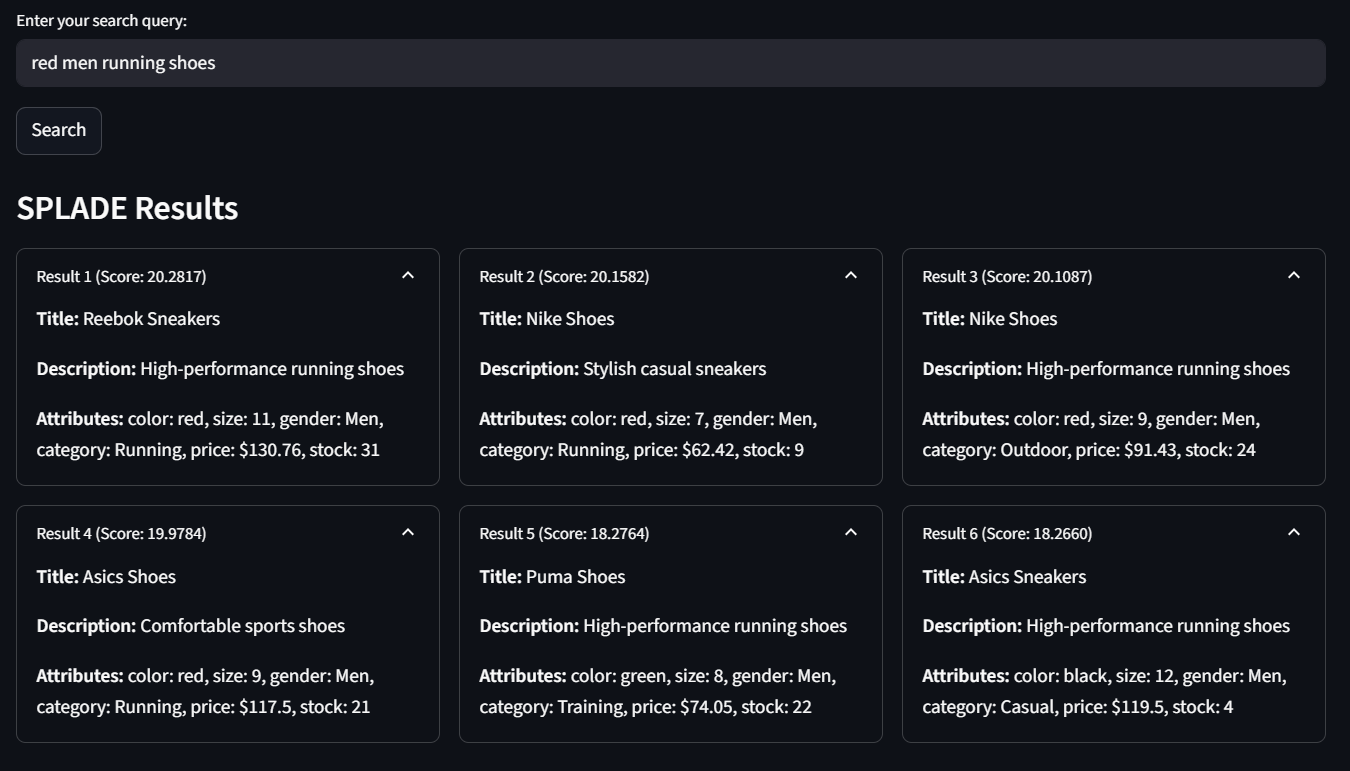Collapse Result 6 chevron icon
1350x771 pixels.
(x=1294, y=532)
